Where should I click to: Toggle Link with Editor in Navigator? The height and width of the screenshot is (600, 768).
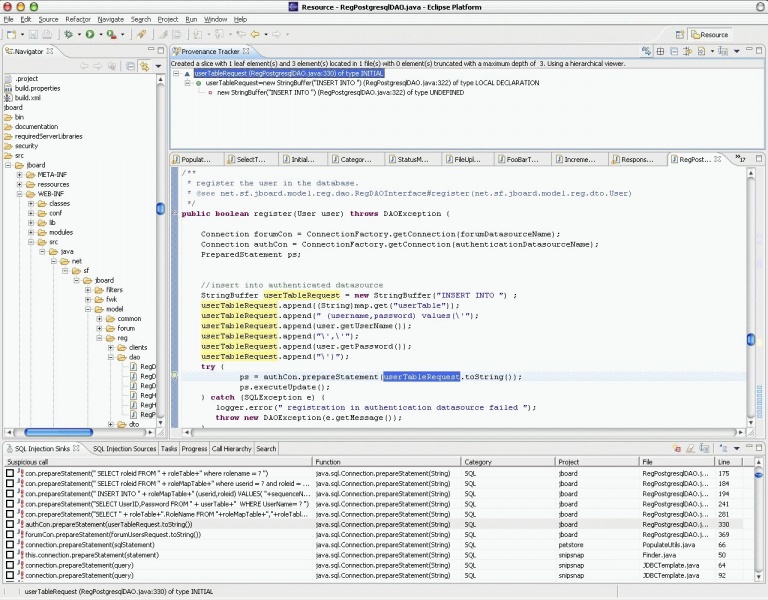point(144,66)
